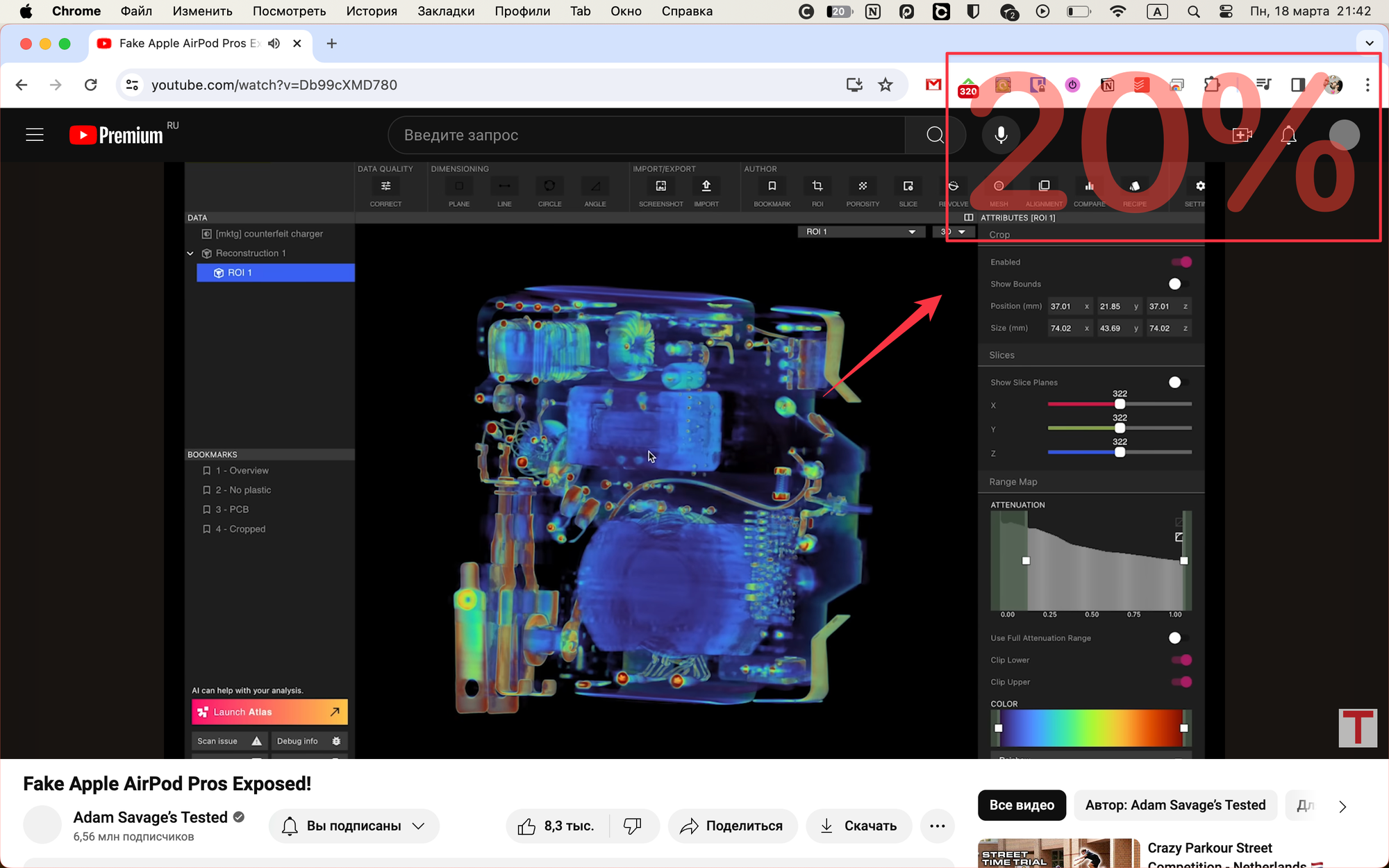Open the 'Закладки' menu in the menu bar
The width and height of the screenshot is (1389, 868).
click(446, 11)
